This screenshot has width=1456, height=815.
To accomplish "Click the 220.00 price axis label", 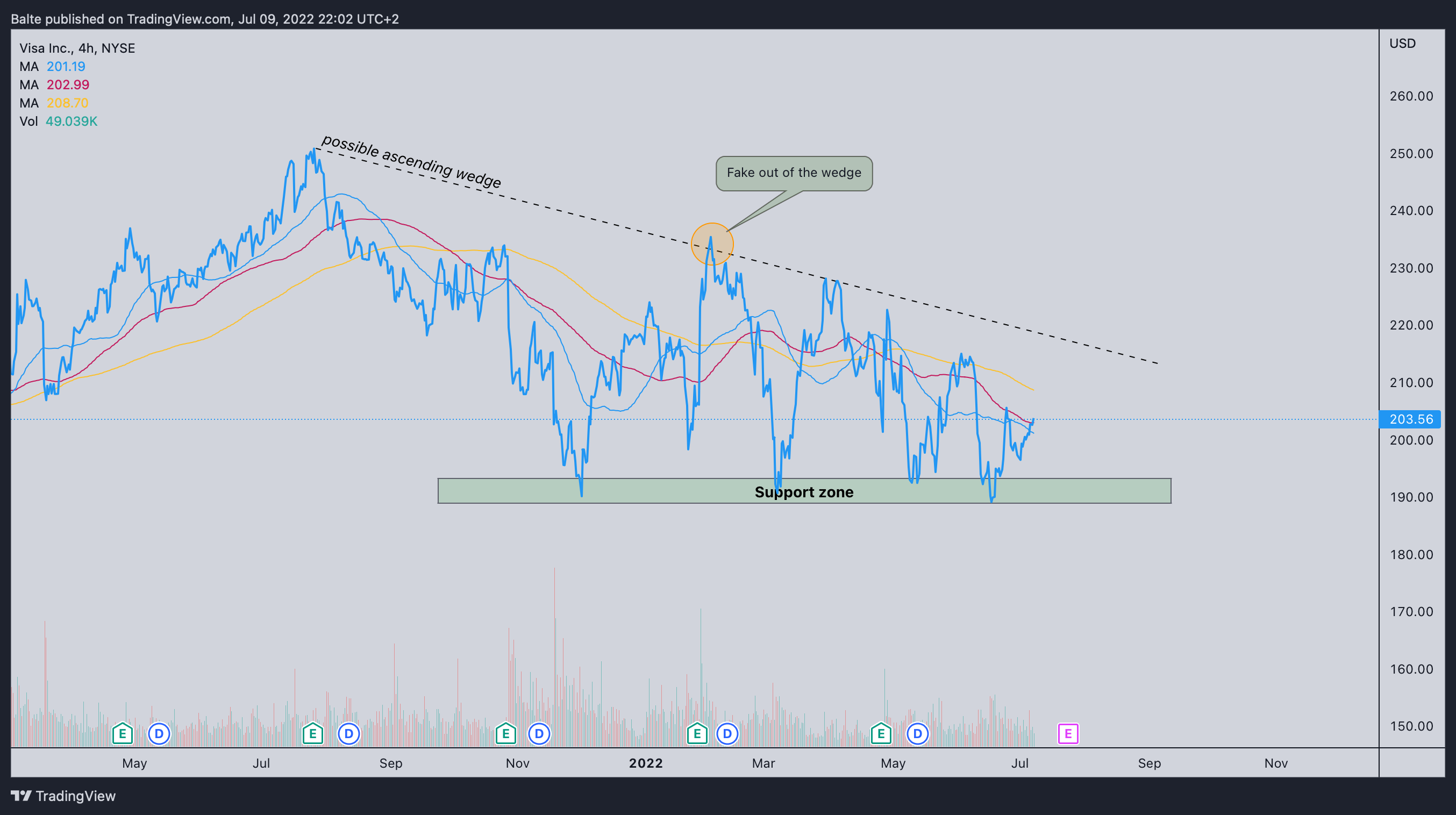I will [1411, 325].
